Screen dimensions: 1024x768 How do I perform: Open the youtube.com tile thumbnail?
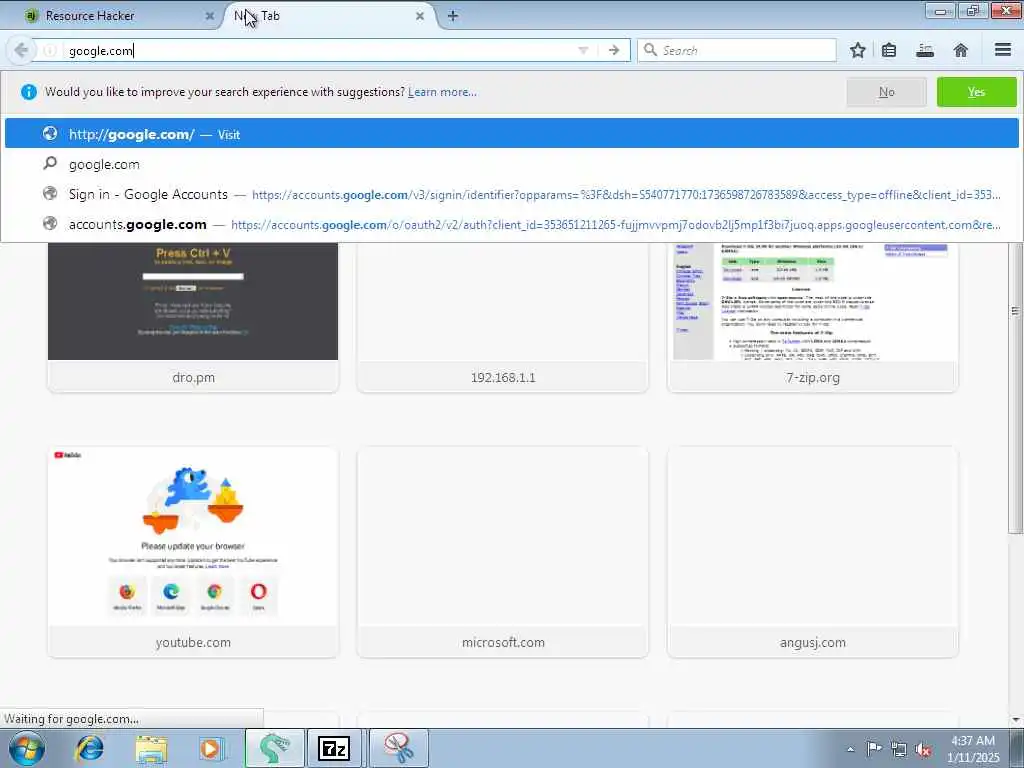(x=193, y=536)
